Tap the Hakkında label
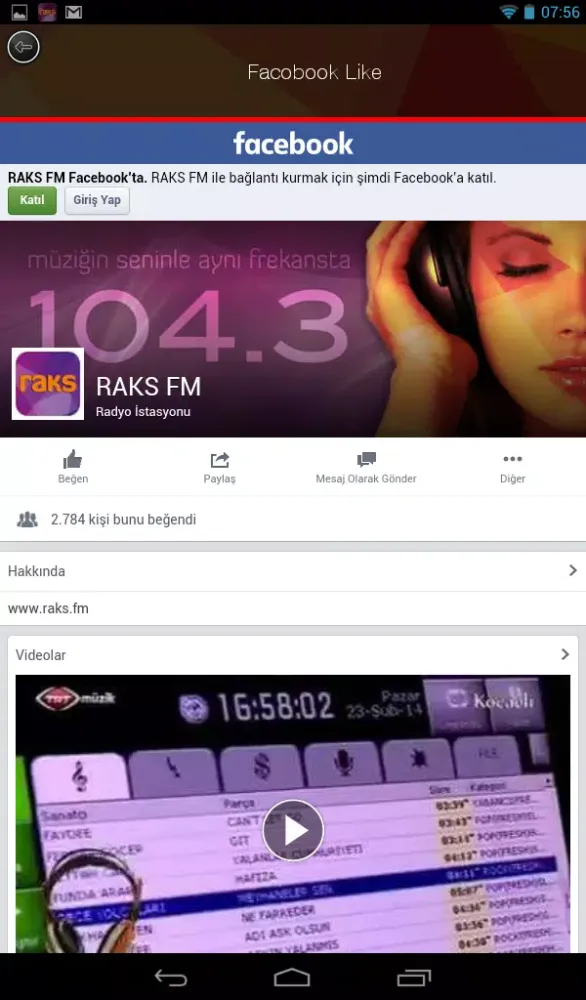The width and height of the screenshot is (586, 1000). coord(36,571)
